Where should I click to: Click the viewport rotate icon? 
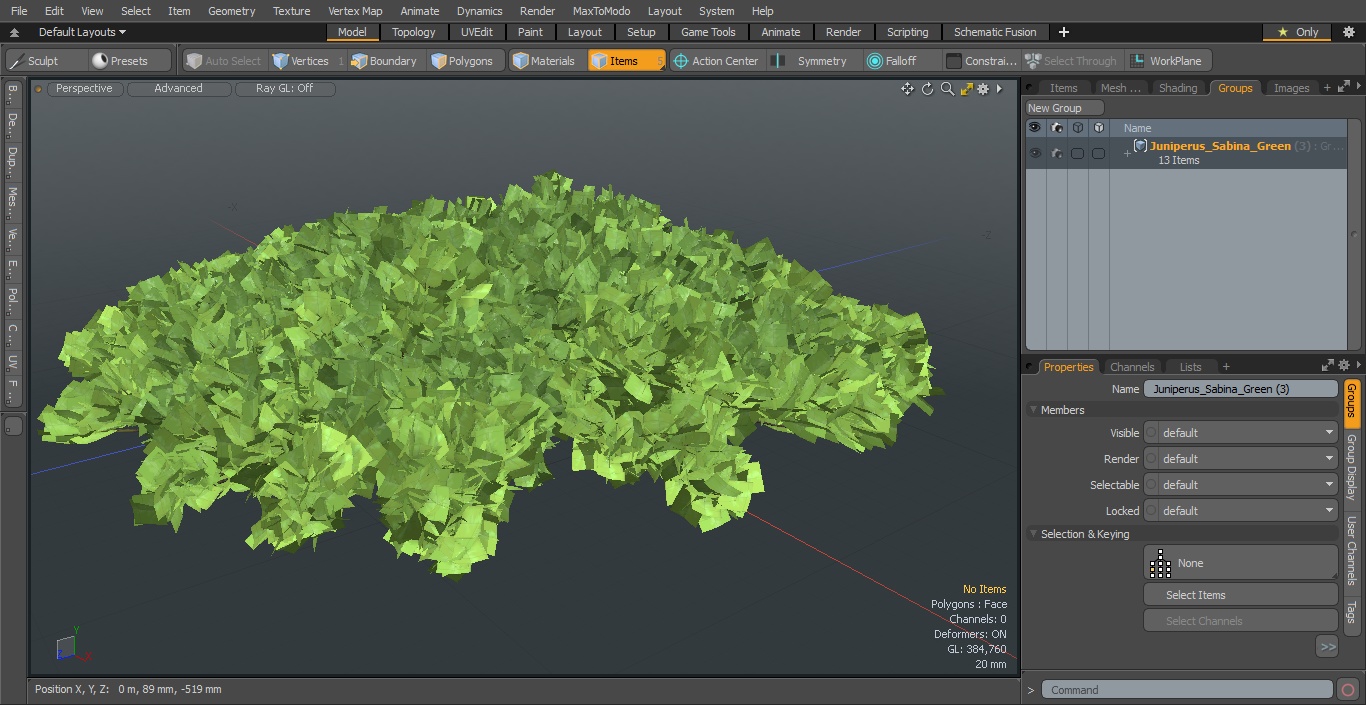click(927, 89)
